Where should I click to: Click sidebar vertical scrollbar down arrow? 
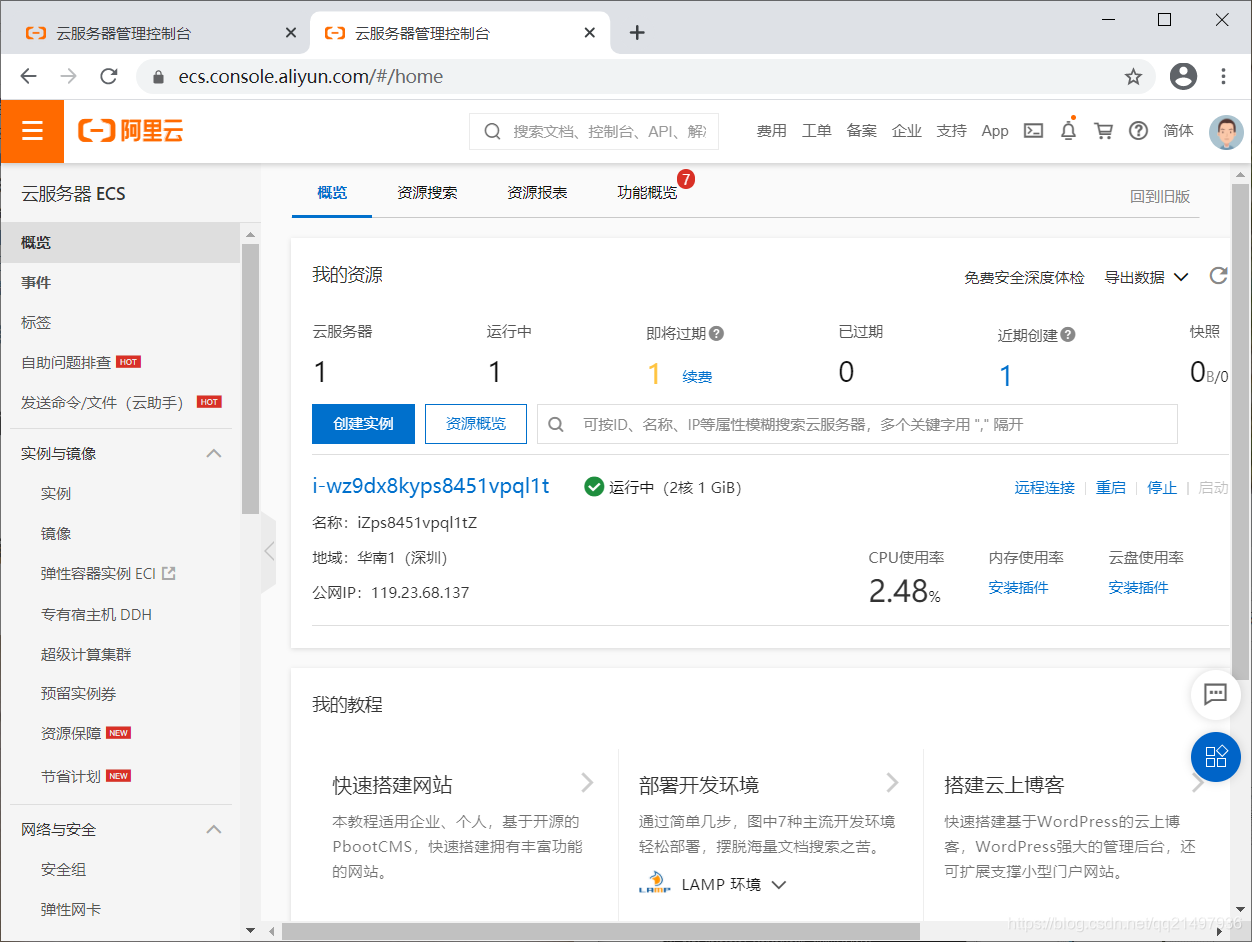tap(250, 930)
